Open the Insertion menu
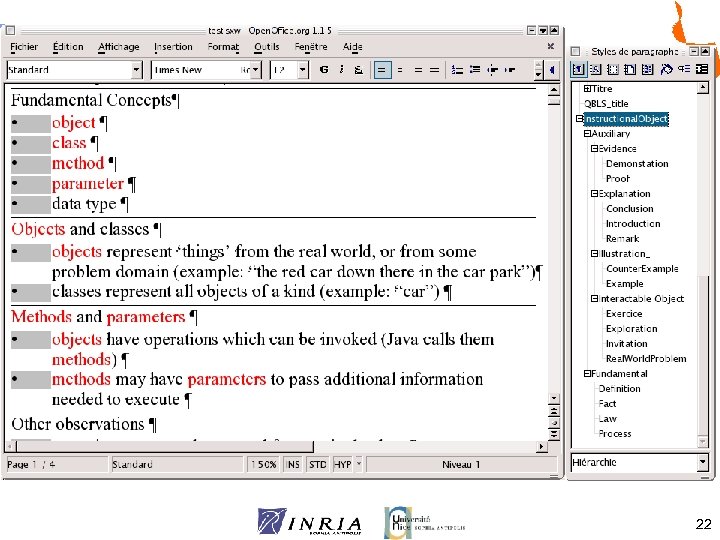720x540 pixels. [x=173, y=47]
